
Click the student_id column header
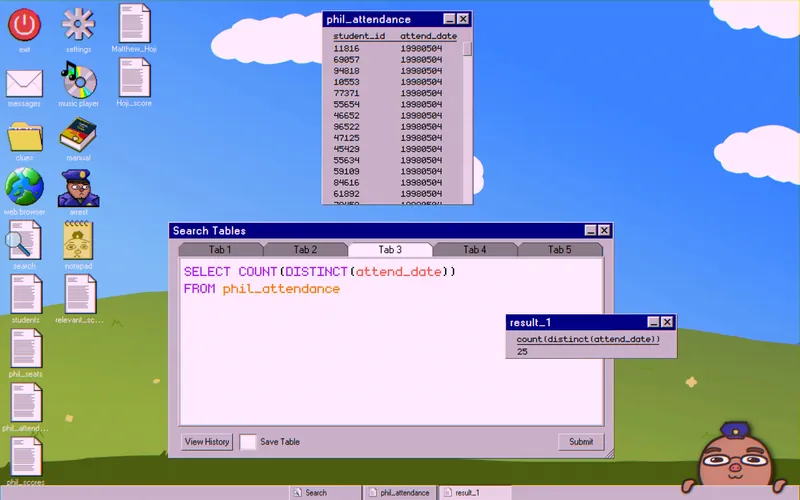(x=359, y=36)
